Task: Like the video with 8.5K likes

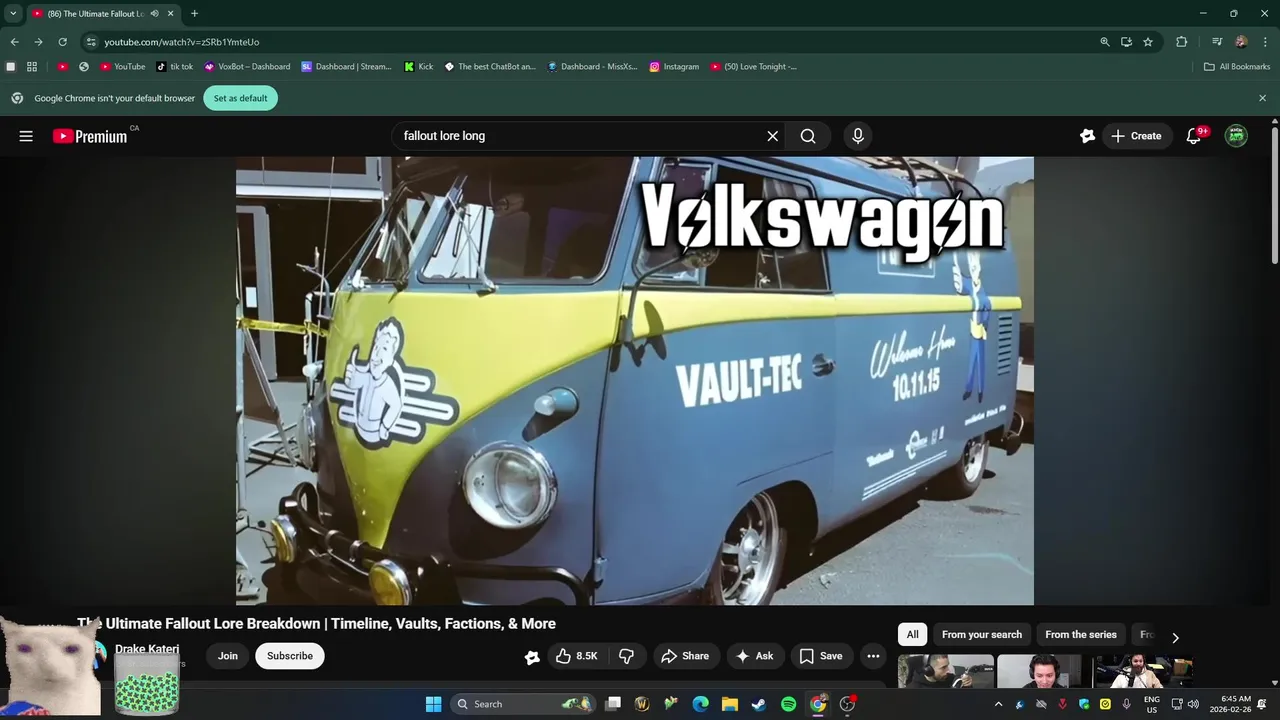Action: (x=576, y=656)
